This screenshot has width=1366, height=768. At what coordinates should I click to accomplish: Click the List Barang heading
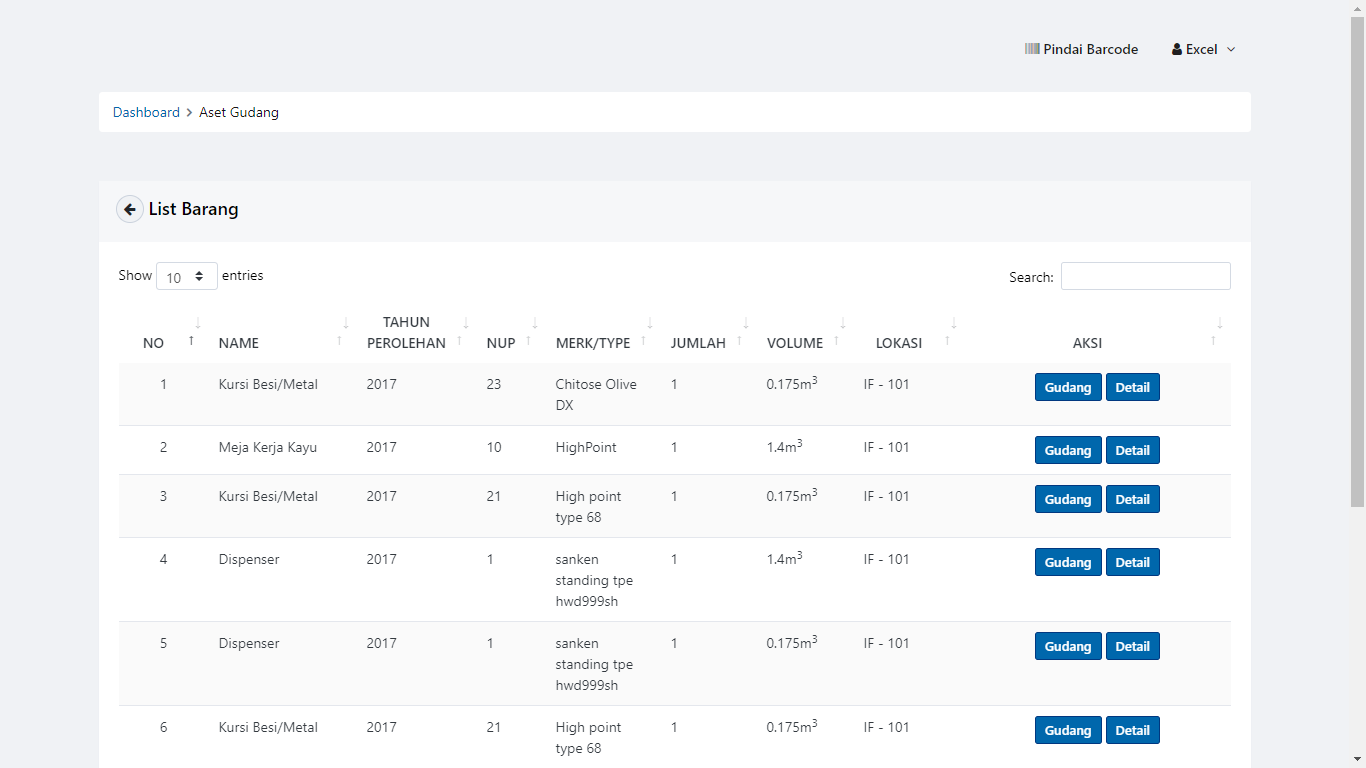(193, 209)
